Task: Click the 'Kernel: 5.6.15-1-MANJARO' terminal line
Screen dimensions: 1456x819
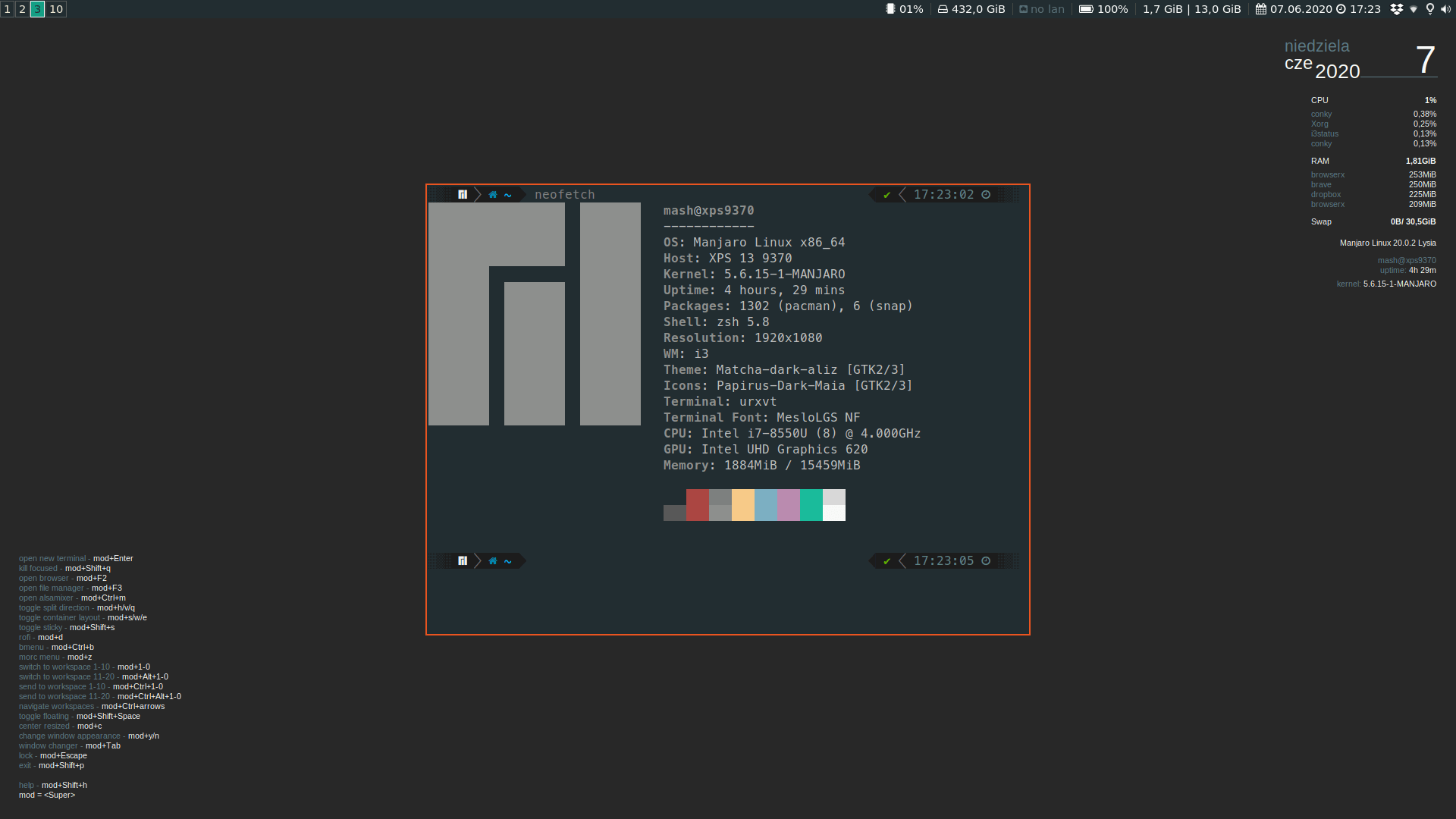Action: (x=754, y=275)
